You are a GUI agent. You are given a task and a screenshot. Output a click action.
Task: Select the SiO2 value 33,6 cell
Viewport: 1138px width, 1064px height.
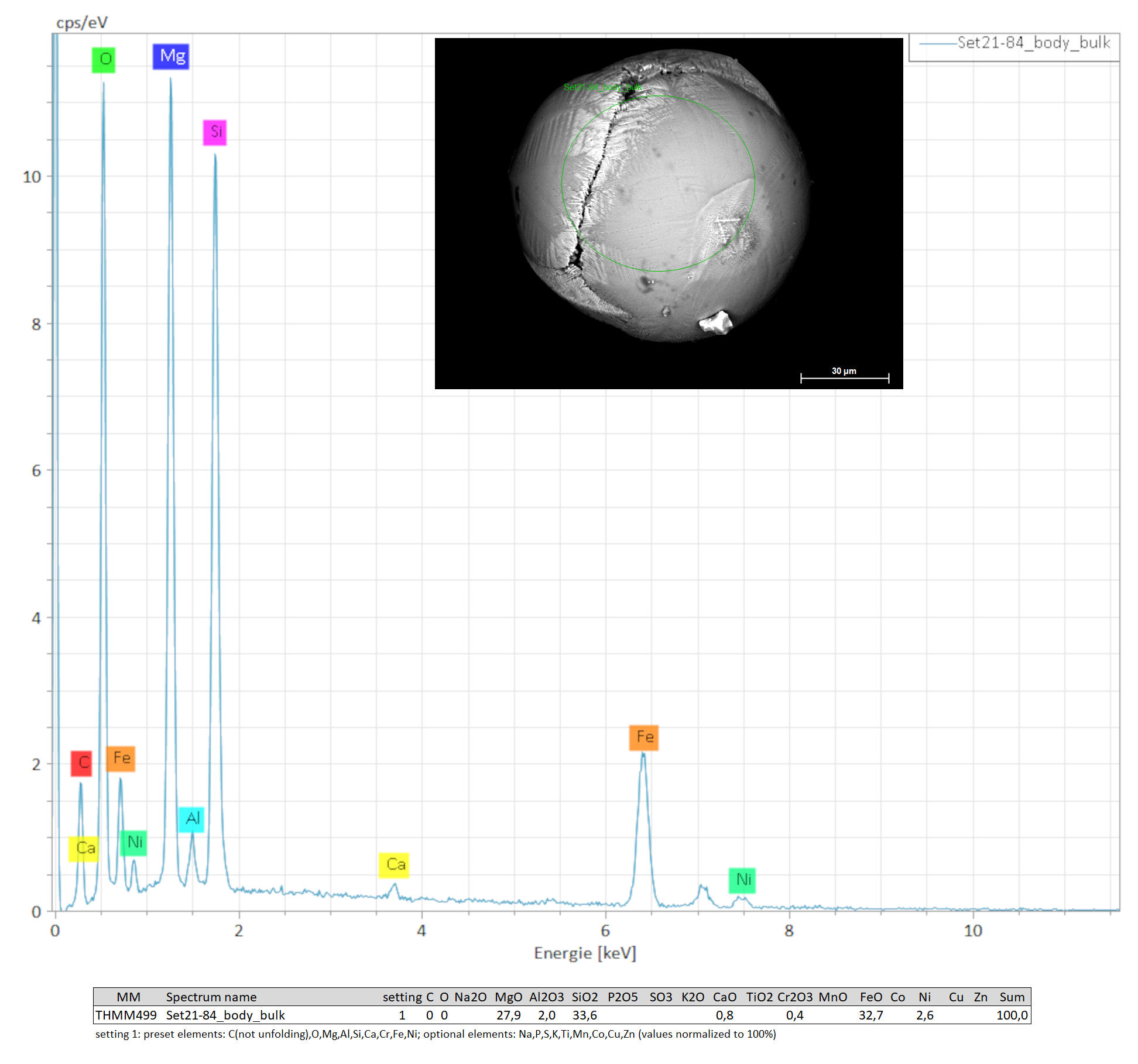click(x=584, y=1015)
